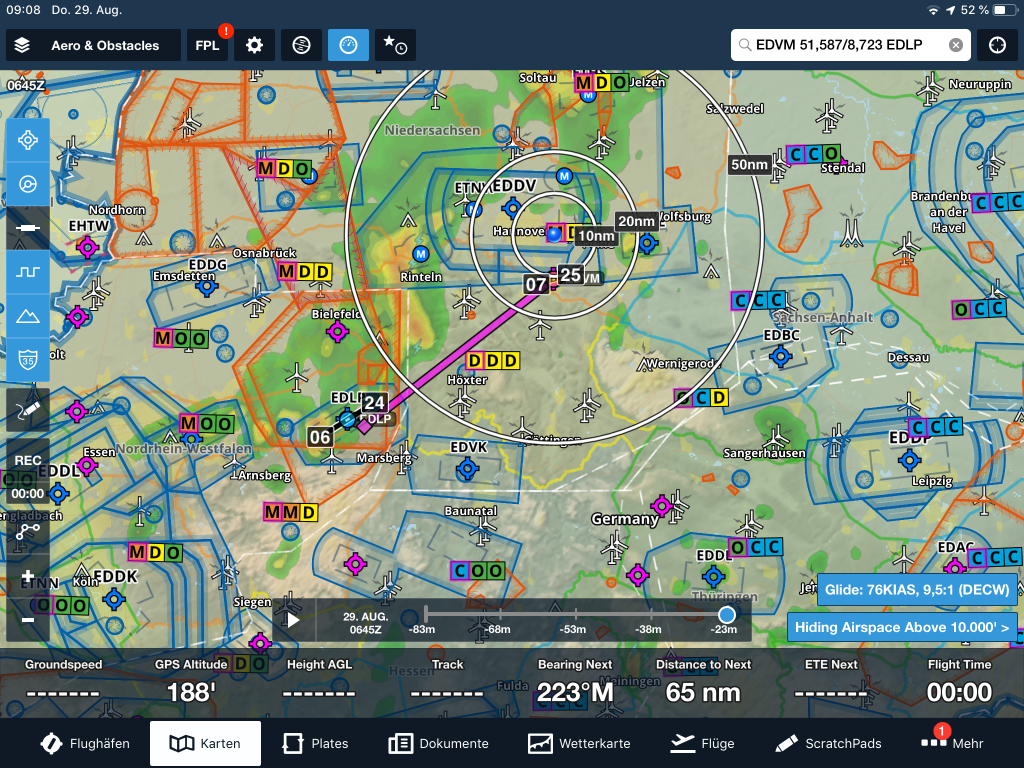Image resolution: width=1024 pixels, height=768 pixels.
Task: Change the ETE Next instrument field
Action: 831,682
